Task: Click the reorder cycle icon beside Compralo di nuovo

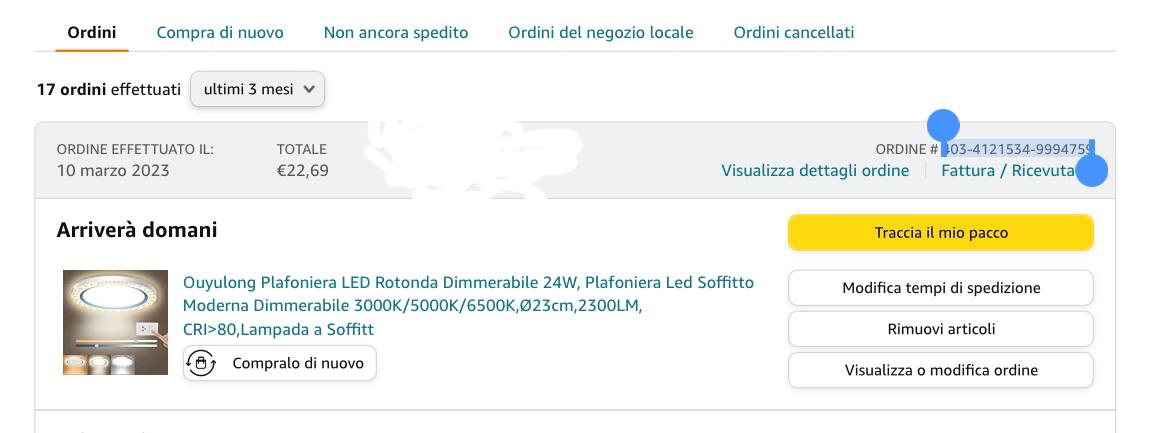Action: (201, 363)
